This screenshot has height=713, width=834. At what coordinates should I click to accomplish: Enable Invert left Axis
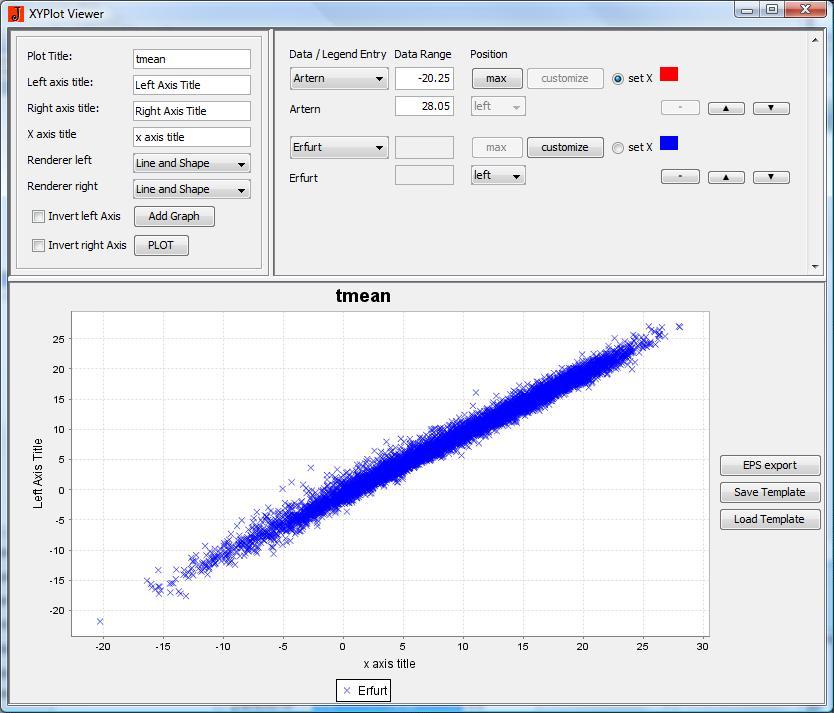[37, 216]
